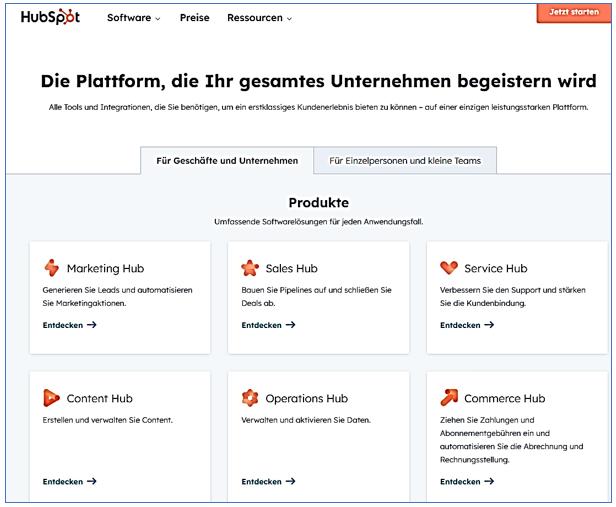Click the Sales Hub star icon
616x507 pixels.
click(251, 268)
